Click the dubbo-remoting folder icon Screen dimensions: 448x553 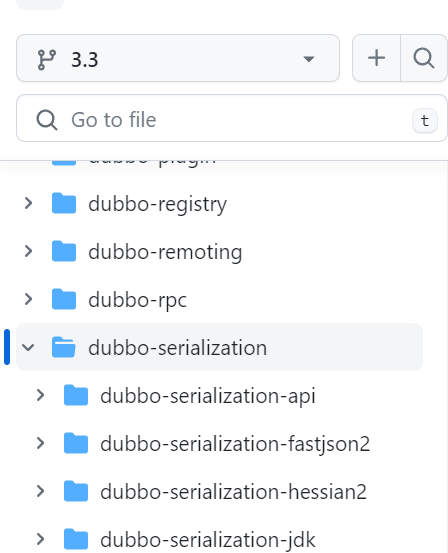pyautogui.click(x=64, y=251)
